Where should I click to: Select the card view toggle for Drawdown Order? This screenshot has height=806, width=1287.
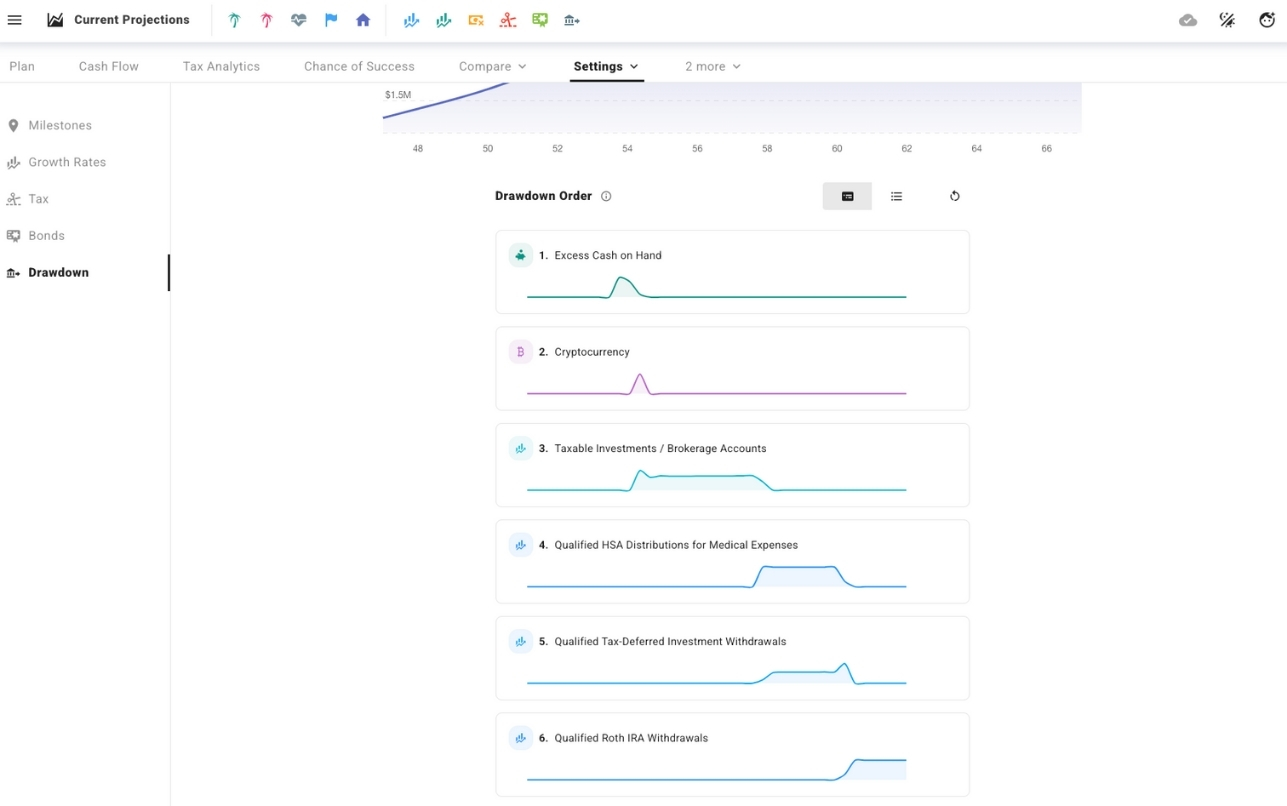847,196
